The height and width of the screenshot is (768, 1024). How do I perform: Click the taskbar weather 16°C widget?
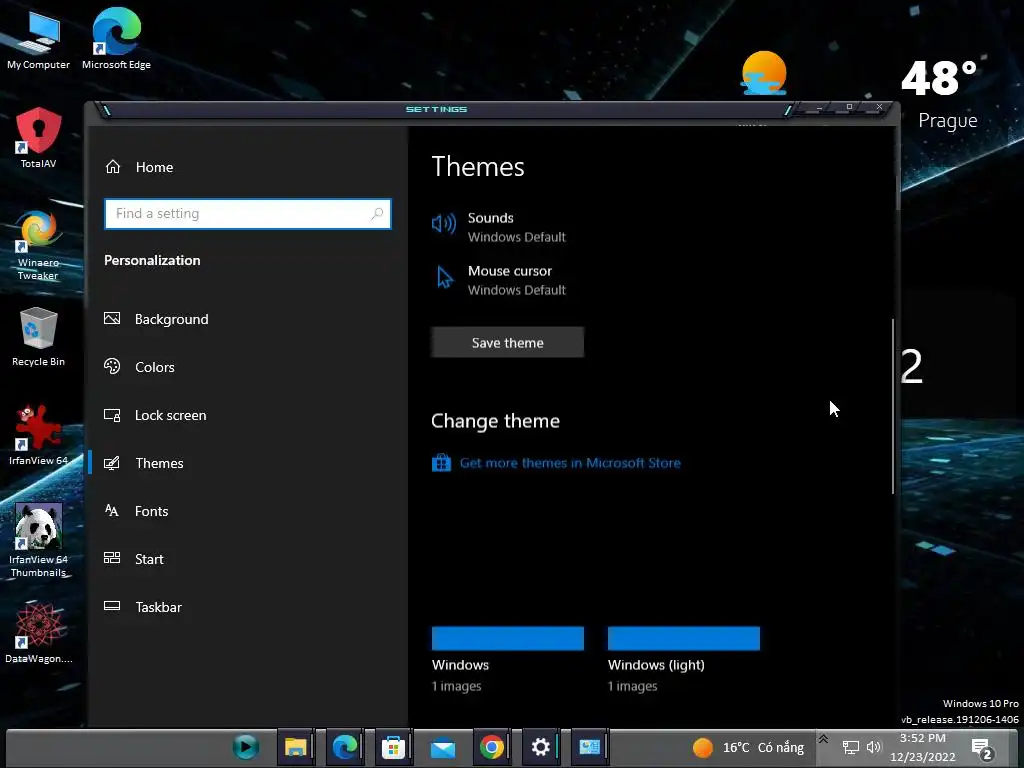point(748,747)
